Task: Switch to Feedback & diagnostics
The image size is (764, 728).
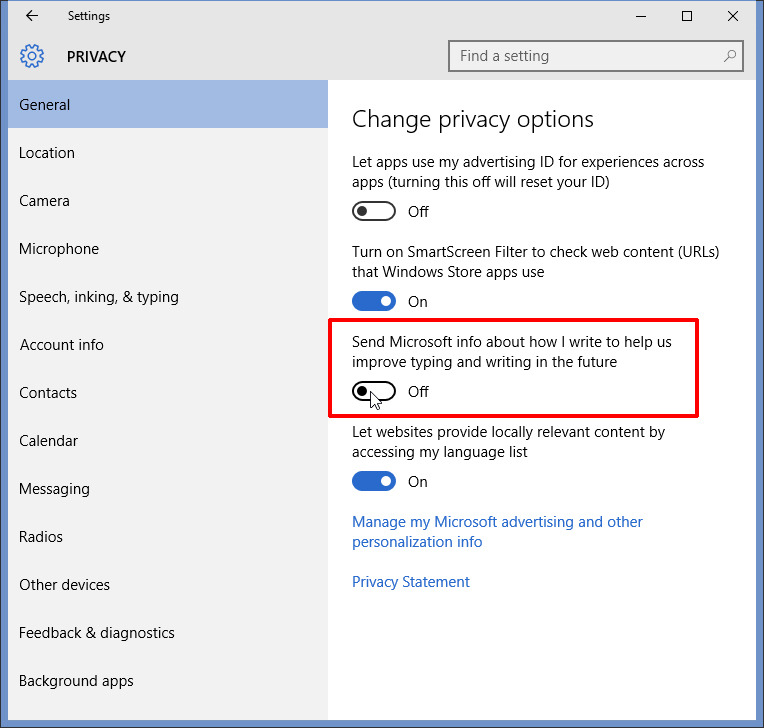Action: point(97,633)
